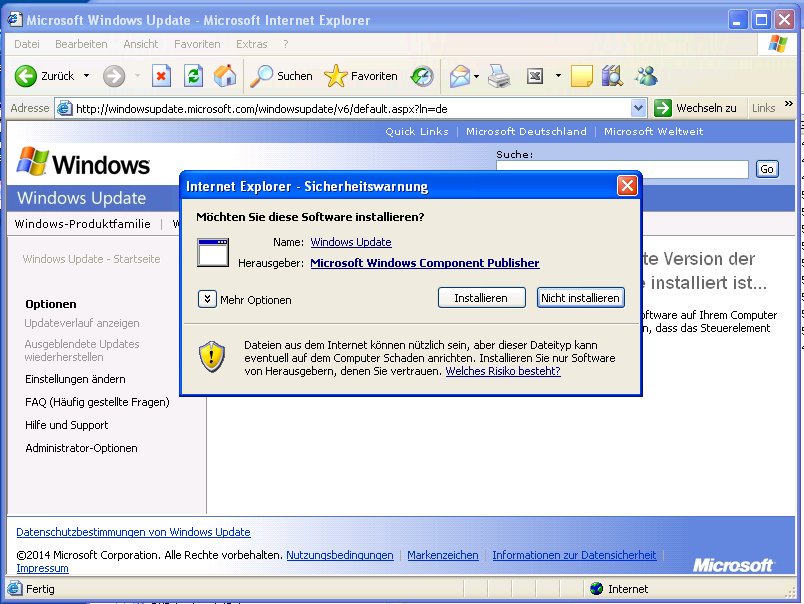Open the Mail button dropdown arrow

coord(476,76)
